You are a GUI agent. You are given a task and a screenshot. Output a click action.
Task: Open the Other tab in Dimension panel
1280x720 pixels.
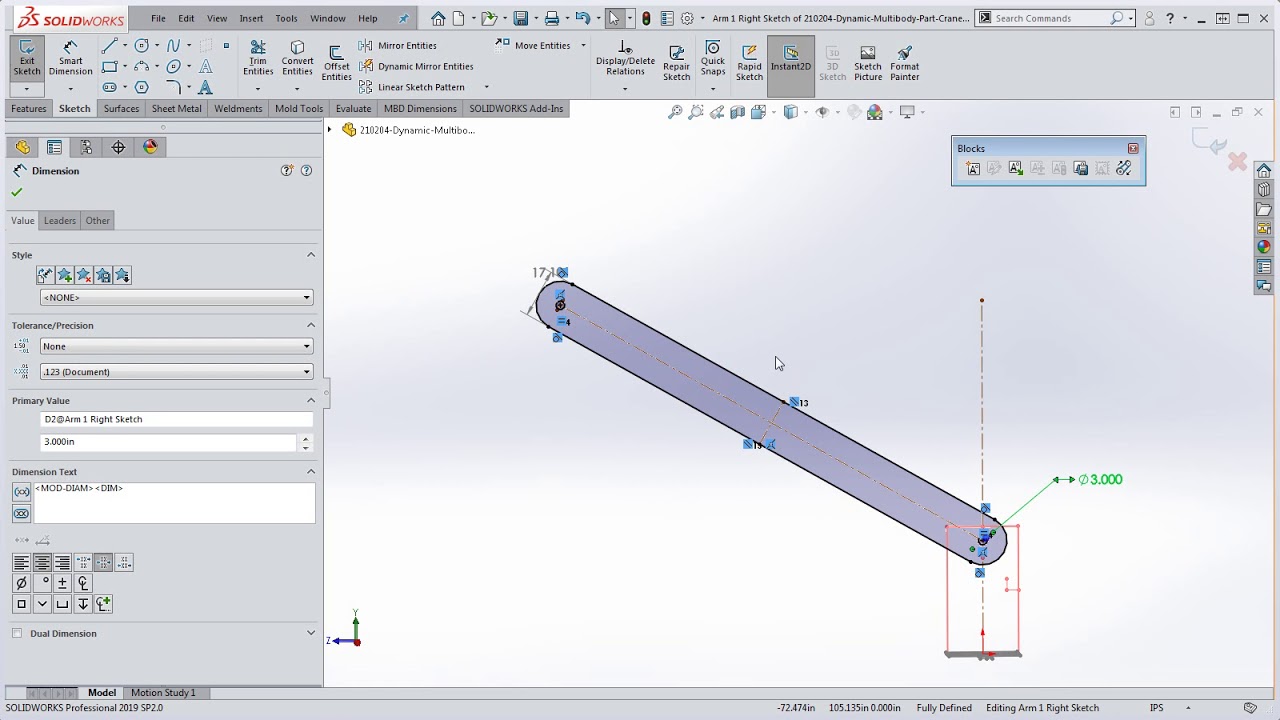point(97,220)
